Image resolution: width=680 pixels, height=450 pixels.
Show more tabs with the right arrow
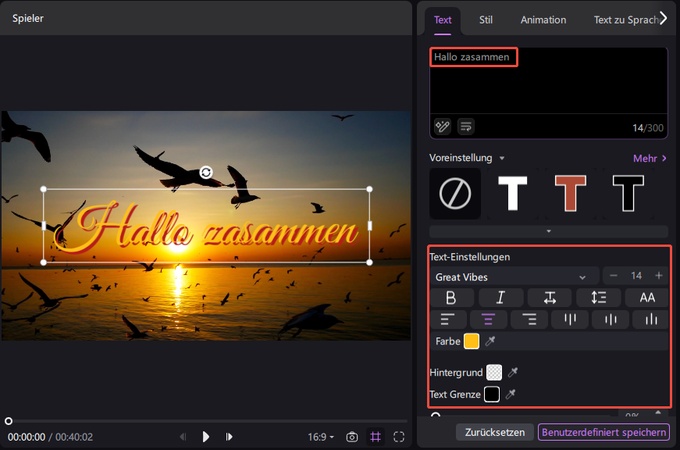pos(663,18)
